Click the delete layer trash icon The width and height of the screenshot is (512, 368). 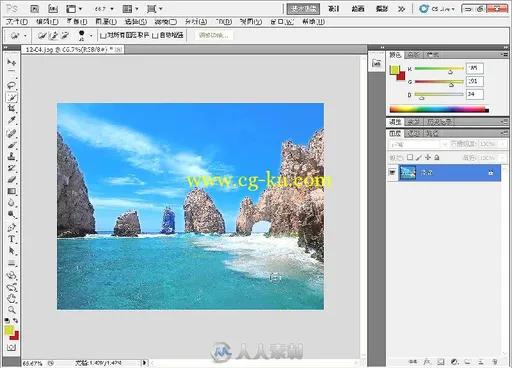(495, 361)
